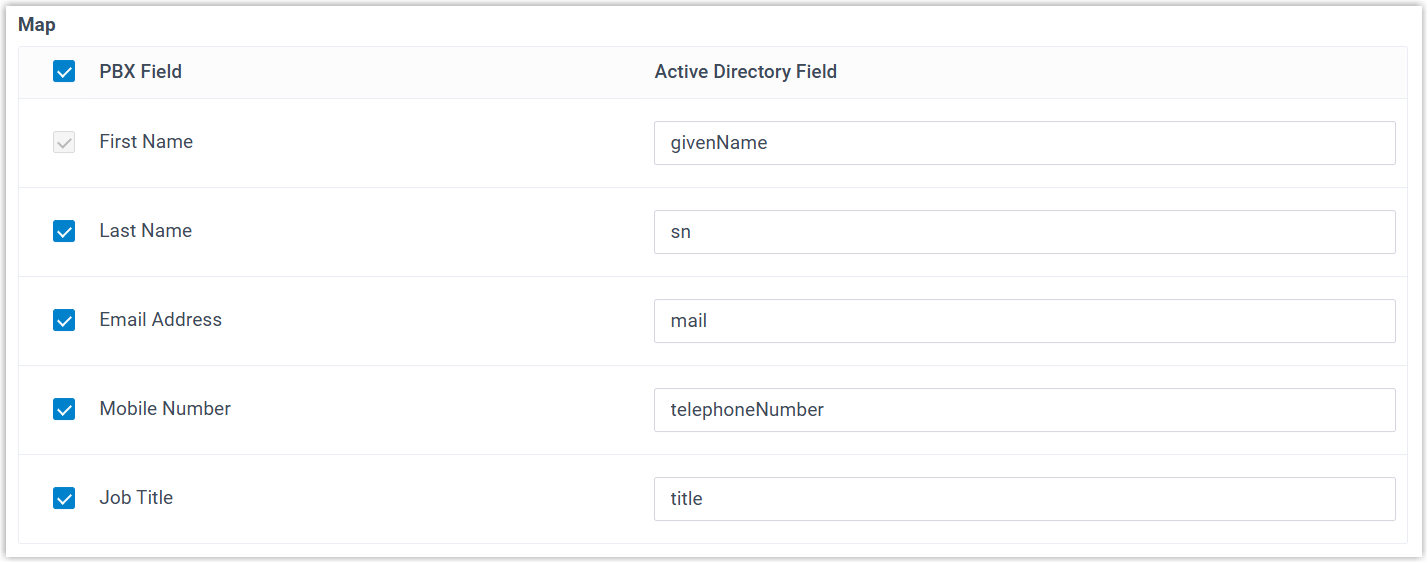Click the givenName input field
This screenshot has width=1428, height=563.
(1024, 143)
